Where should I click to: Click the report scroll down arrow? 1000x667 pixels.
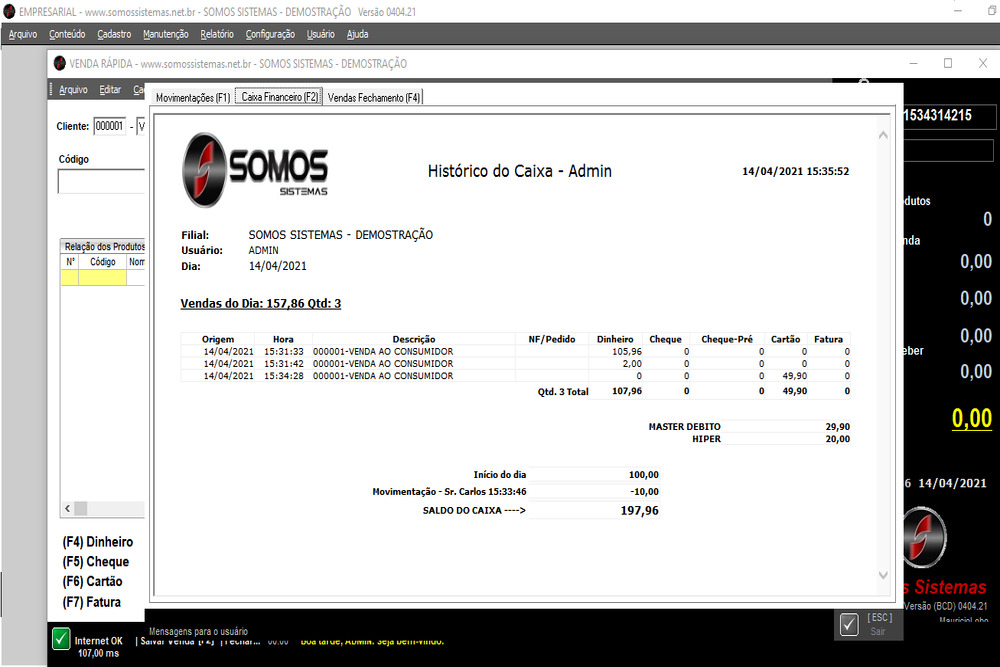pos(883,575)
